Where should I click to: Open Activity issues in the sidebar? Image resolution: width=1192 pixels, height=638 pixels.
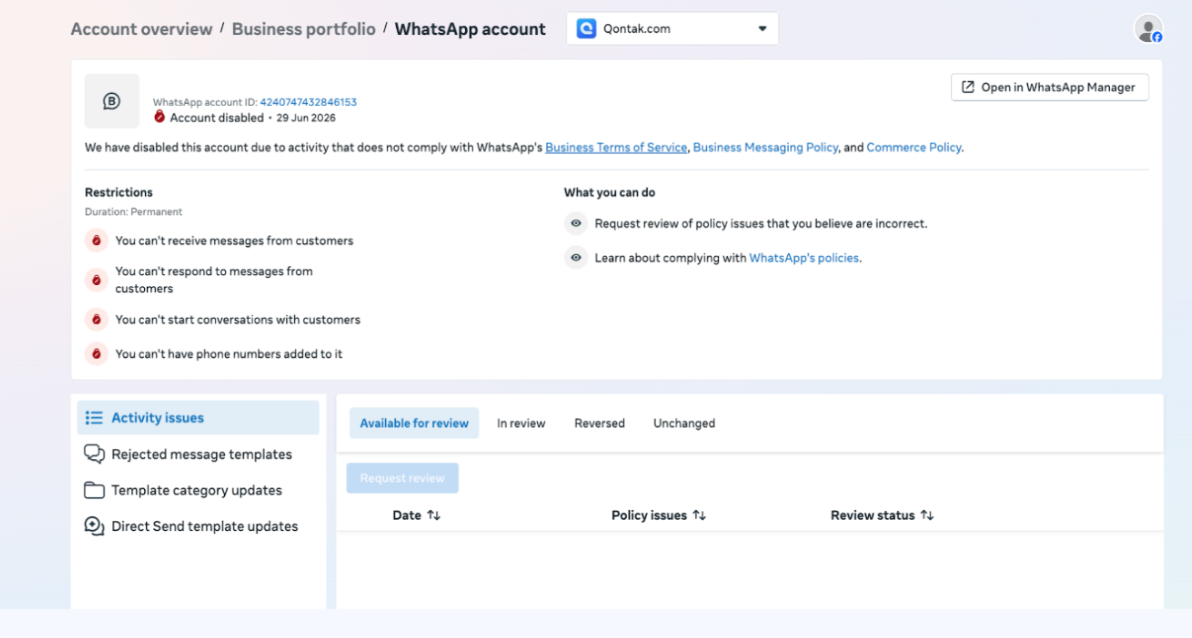pos(198,417)
